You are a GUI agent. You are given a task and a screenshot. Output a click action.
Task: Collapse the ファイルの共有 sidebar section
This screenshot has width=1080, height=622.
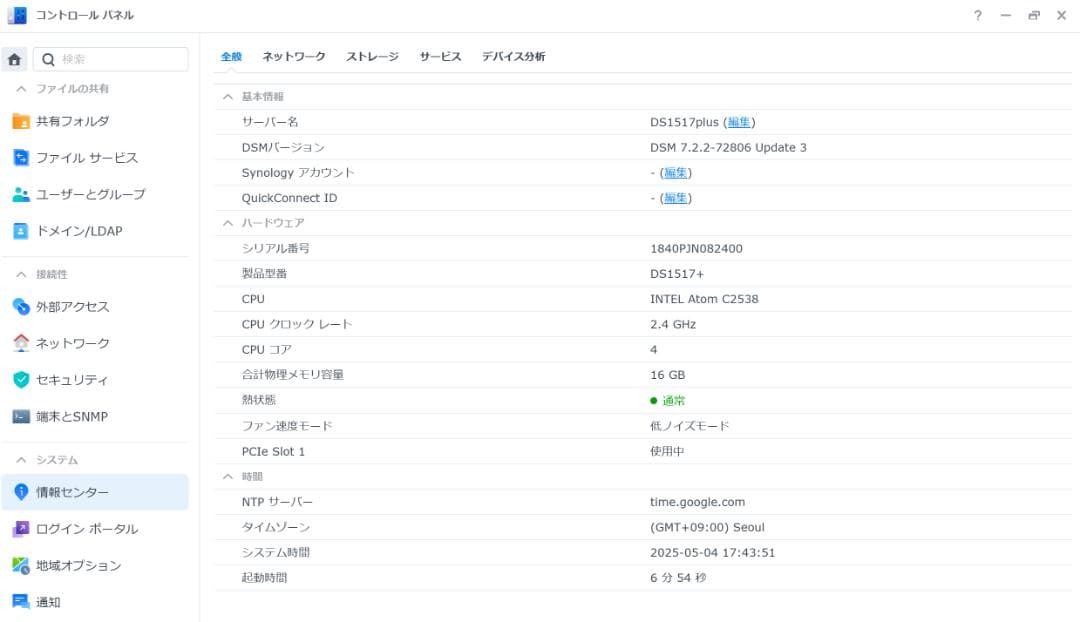click(x=21, y=89)
